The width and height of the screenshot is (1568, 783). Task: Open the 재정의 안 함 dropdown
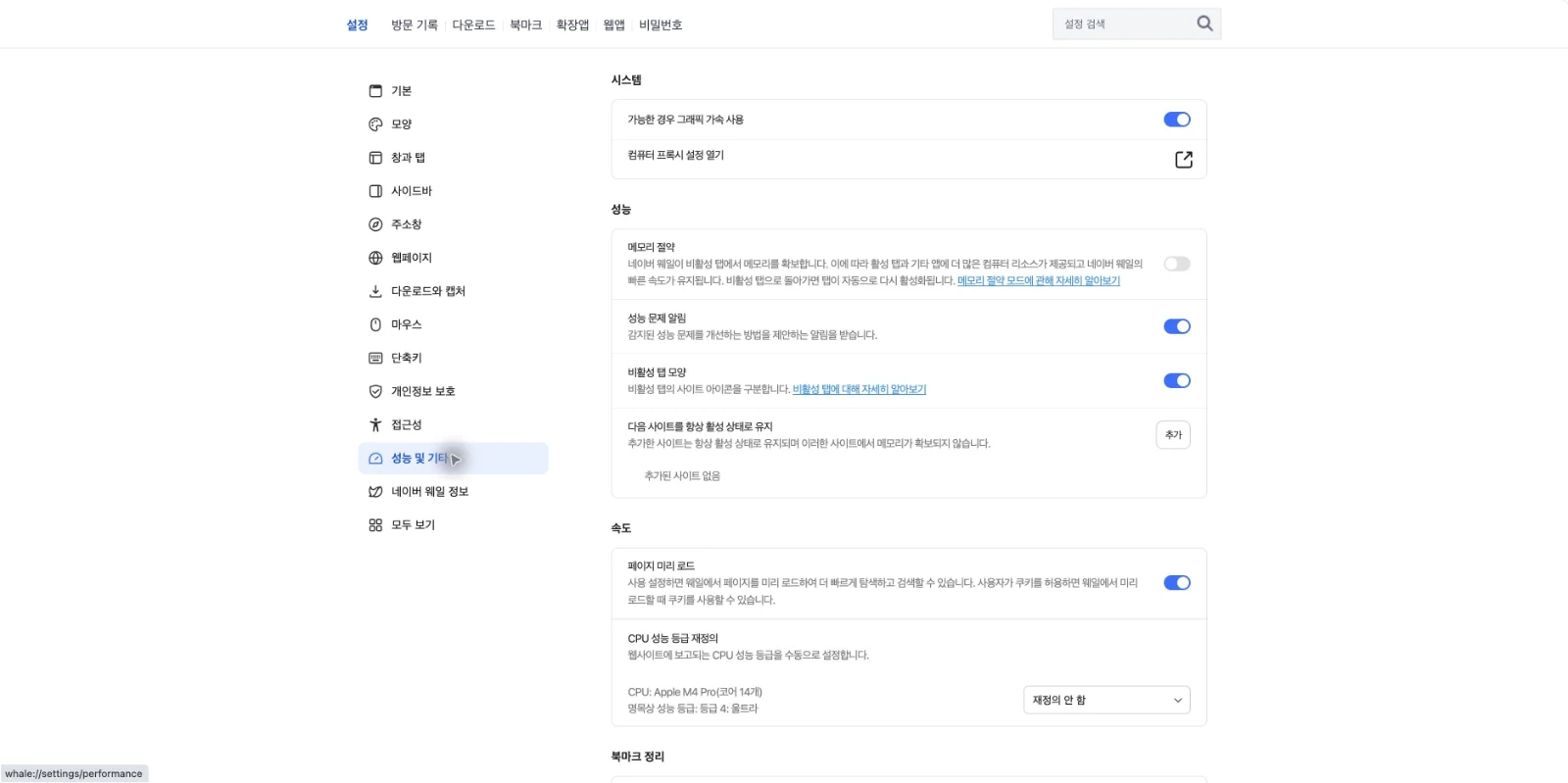tap(1106, 700)
